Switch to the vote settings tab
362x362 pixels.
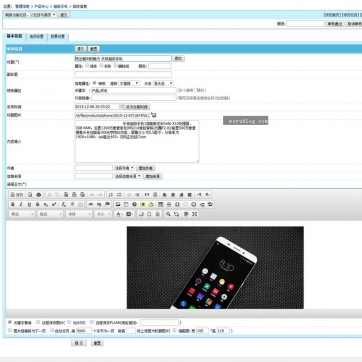[x=58, y=37]
